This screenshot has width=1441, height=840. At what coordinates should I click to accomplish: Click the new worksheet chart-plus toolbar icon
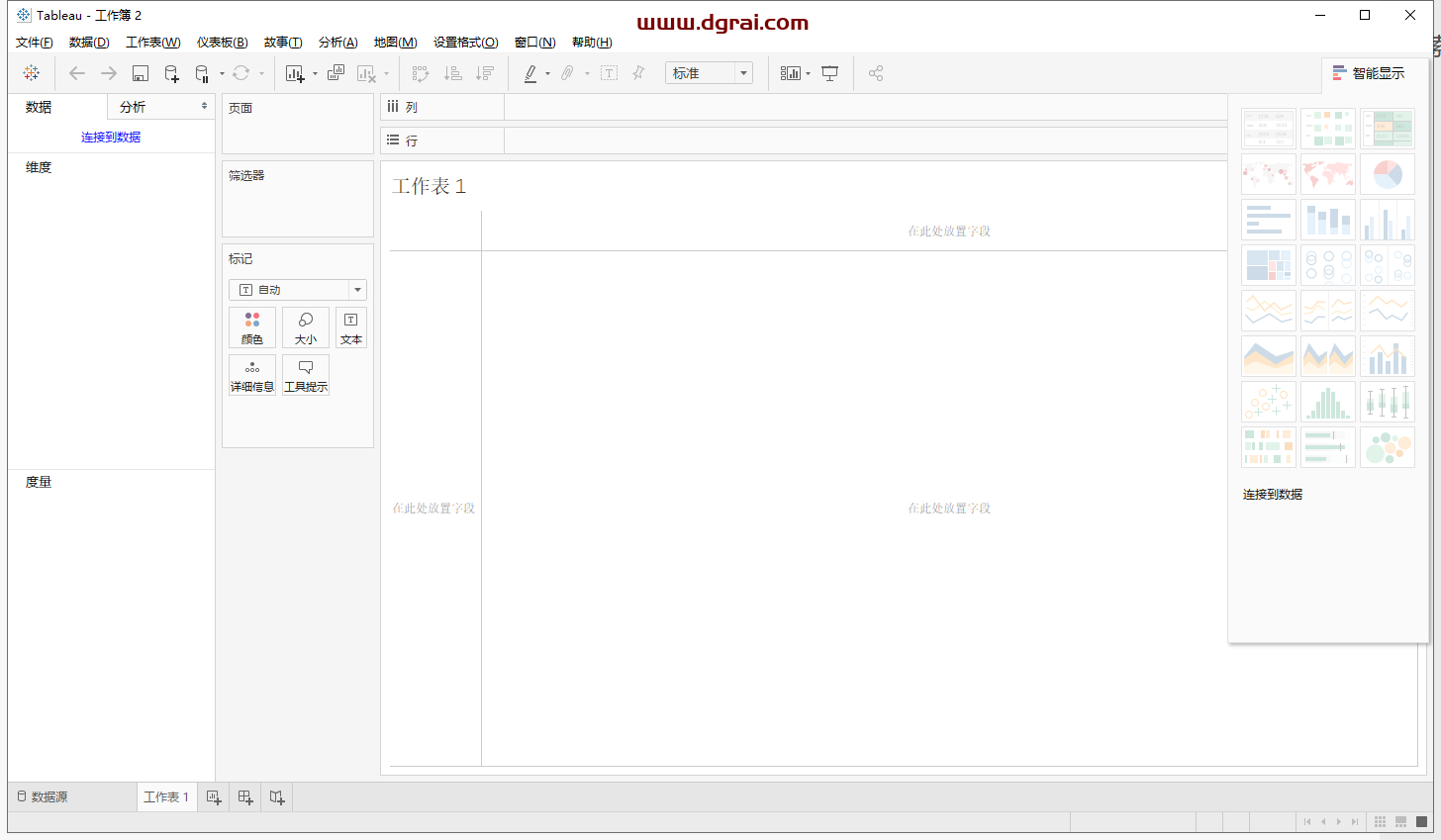click(294, 73)
